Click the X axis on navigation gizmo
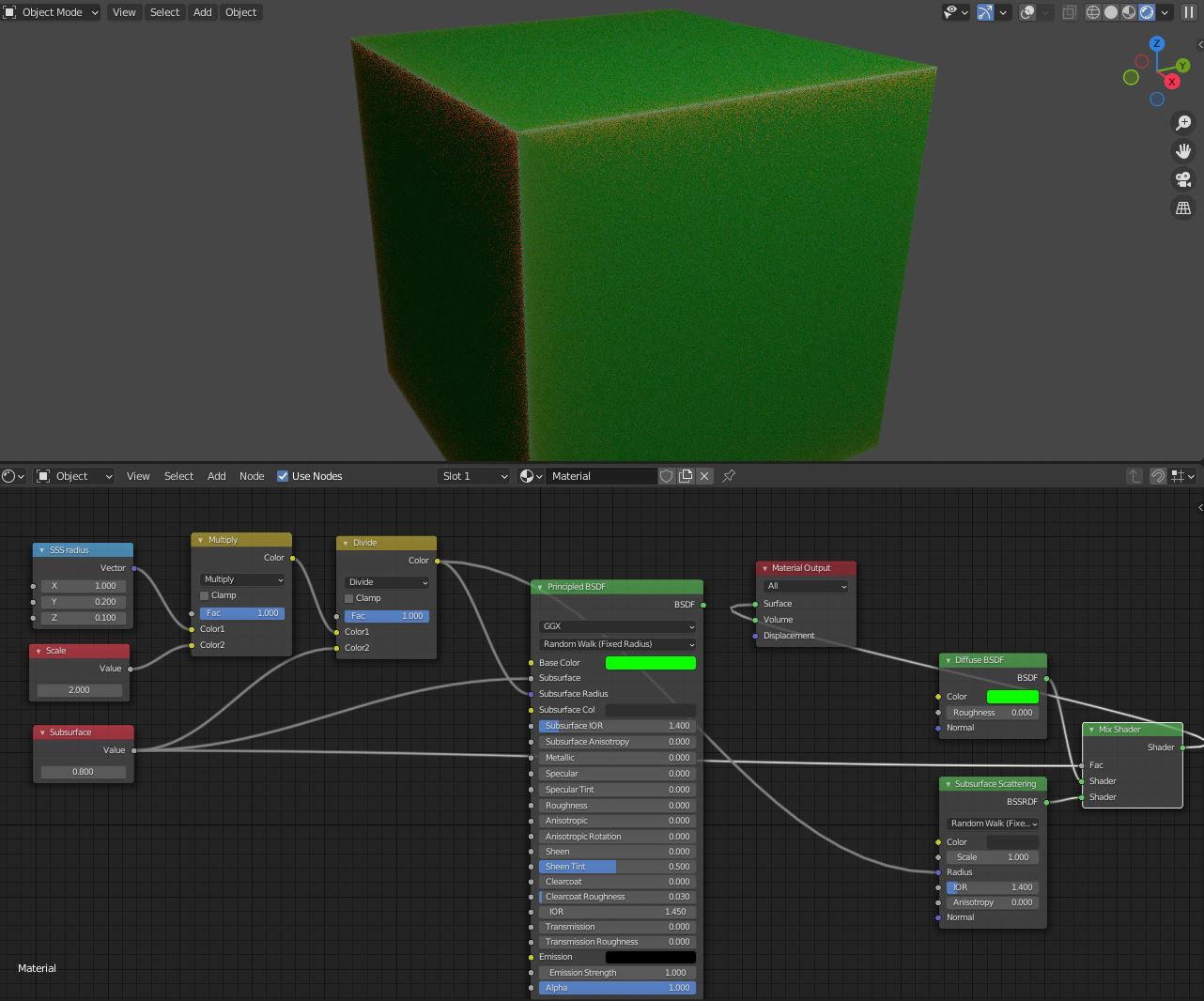The width and height of the screenshot is (1204, 1001). (1172, 82)
